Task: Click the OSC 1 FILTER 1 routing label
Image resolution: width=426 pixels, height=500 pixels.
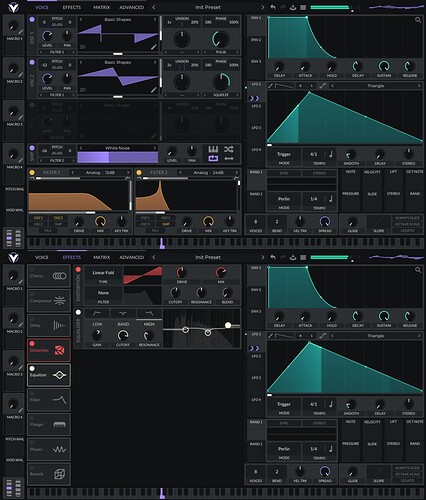Action: (x=57, y=52)
